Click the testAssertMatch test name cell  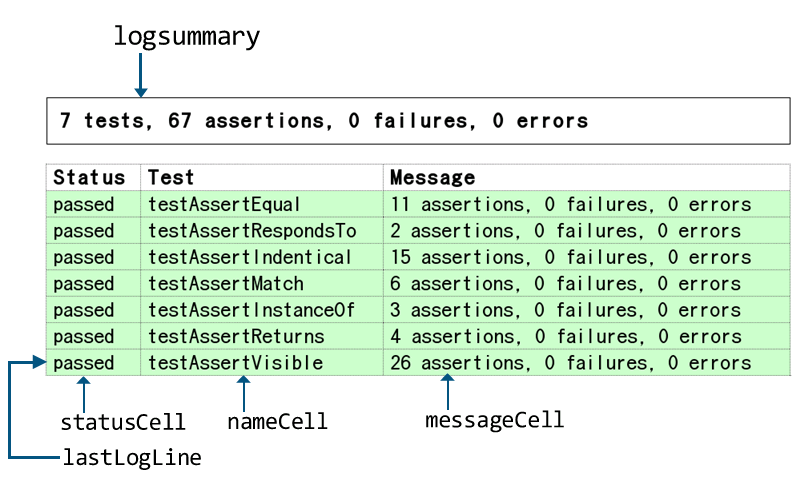pyautogui.click(x=262, y=283)
